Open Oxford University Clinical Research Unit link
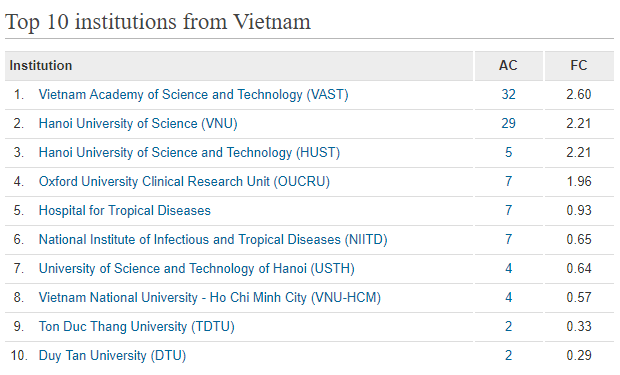Viewport: 620px width, 375px height. click(x=184, y=182)
